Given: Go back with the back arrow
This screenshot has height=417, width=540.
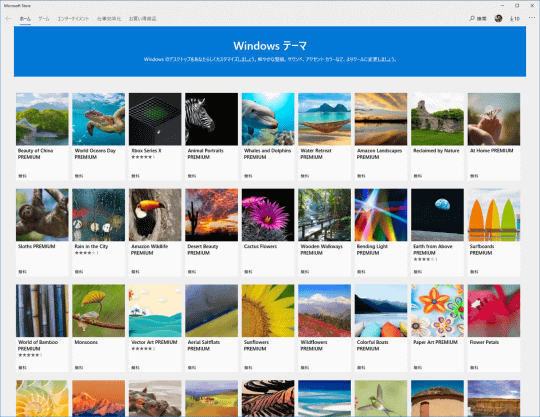Looking at the screenshot, I should coord(8,19).
